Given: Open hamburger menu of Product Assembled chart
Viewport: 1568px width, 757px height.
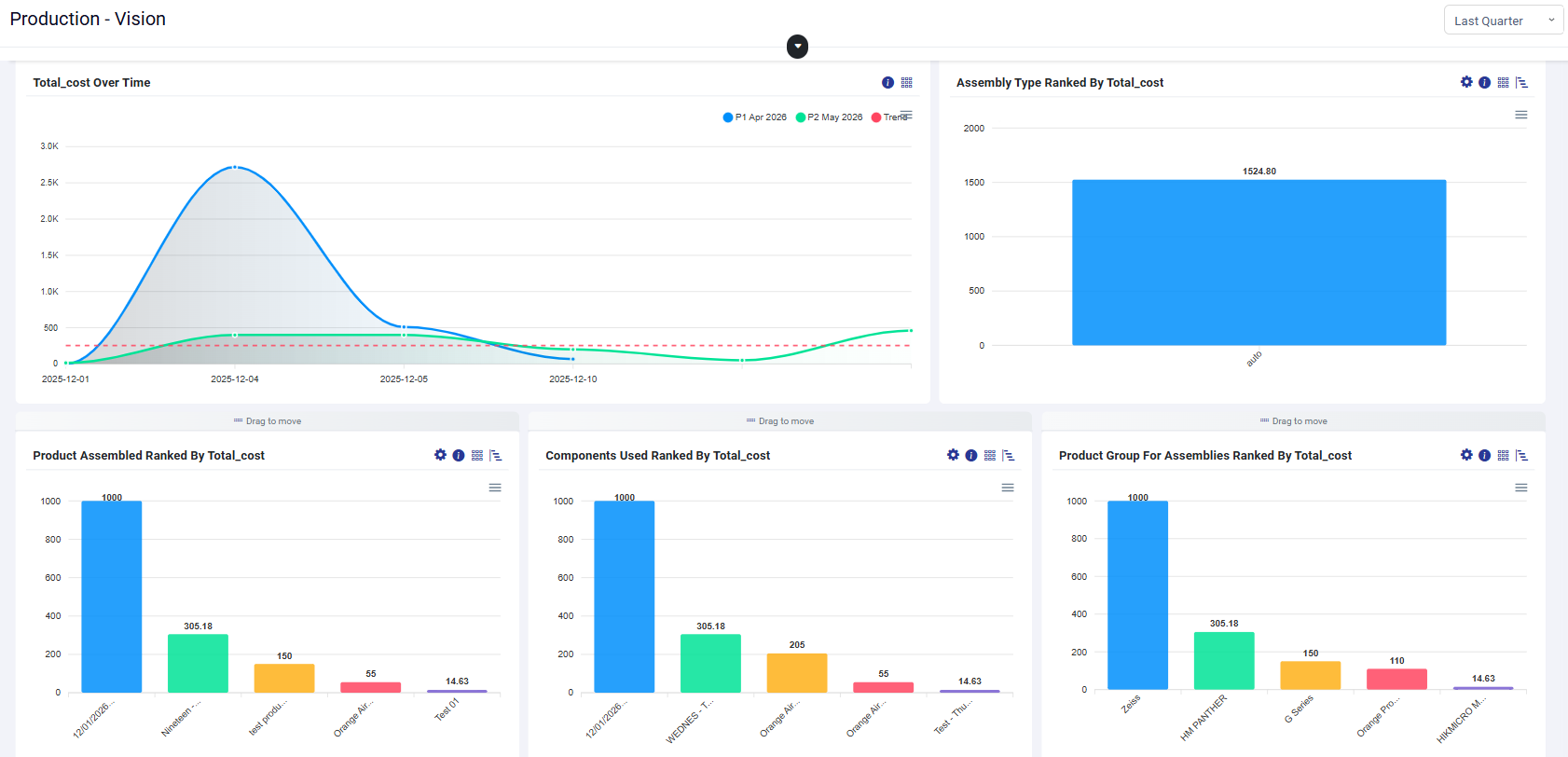Looking at the screenshot, I should 495,488.
